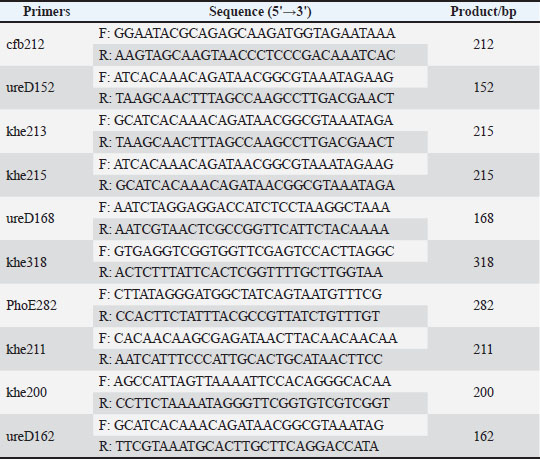Click the khe211 primer label

[26, 349]
